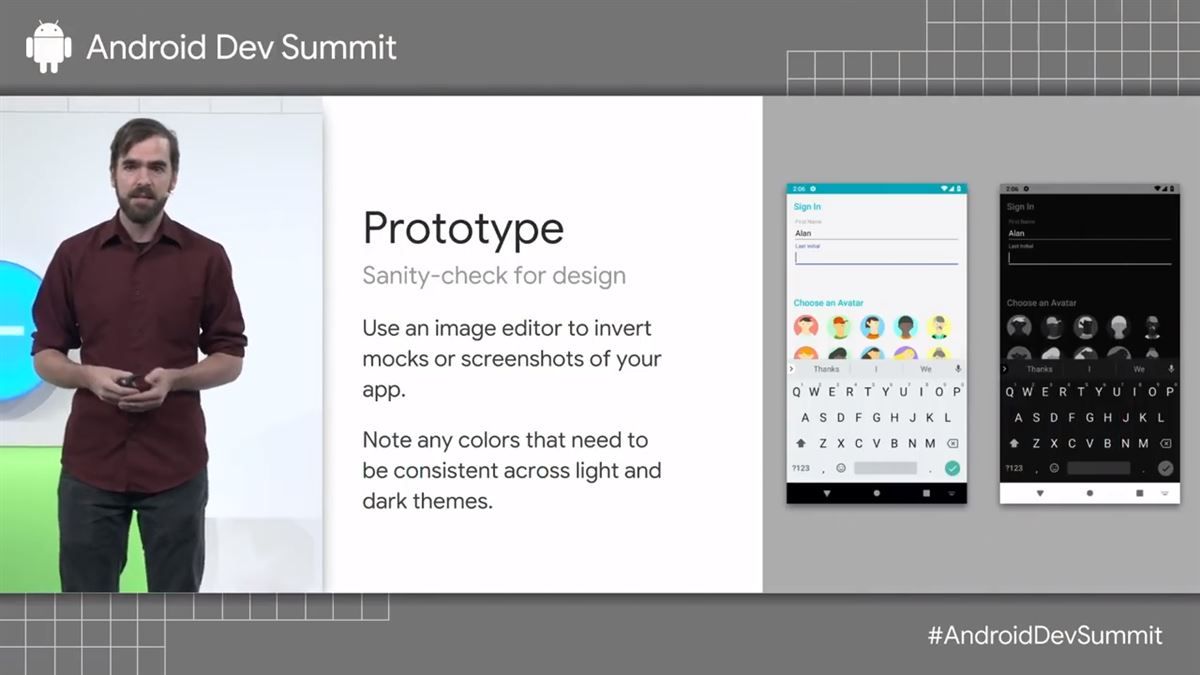Screen dimensions: 1200x675
Task: Toggle caps with the light keyboard Shift key
Action: pos(801,442)
